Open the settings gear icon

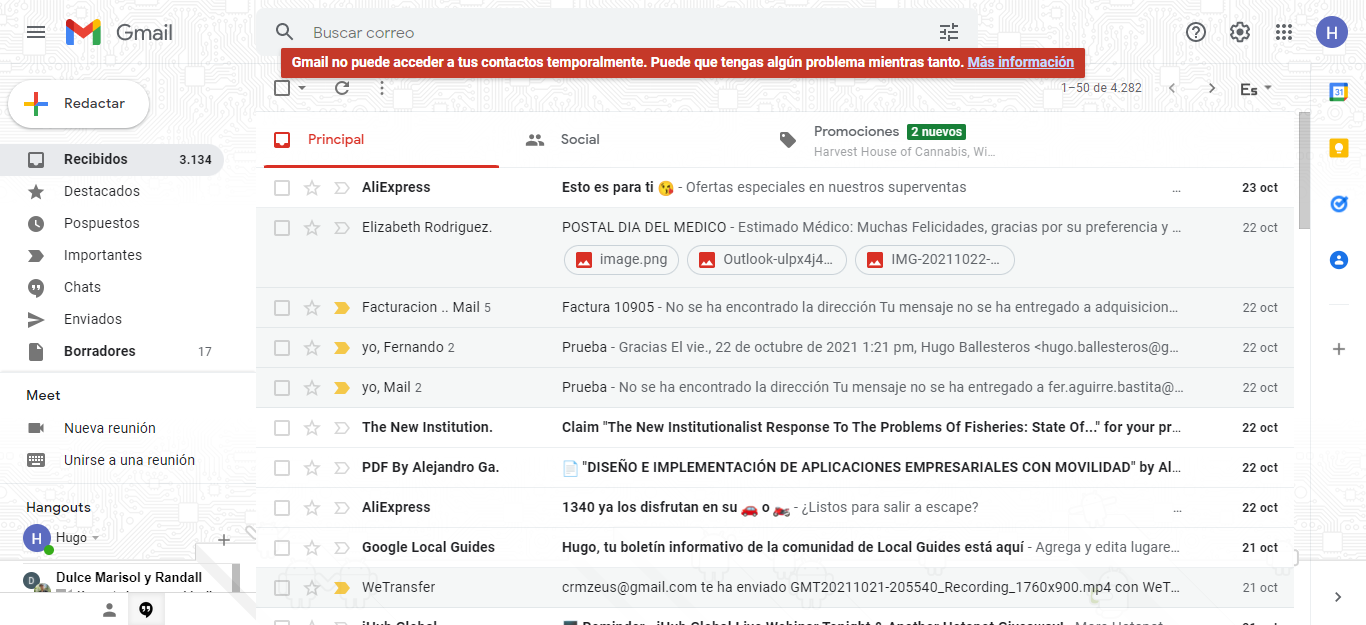coord(1240,32)
